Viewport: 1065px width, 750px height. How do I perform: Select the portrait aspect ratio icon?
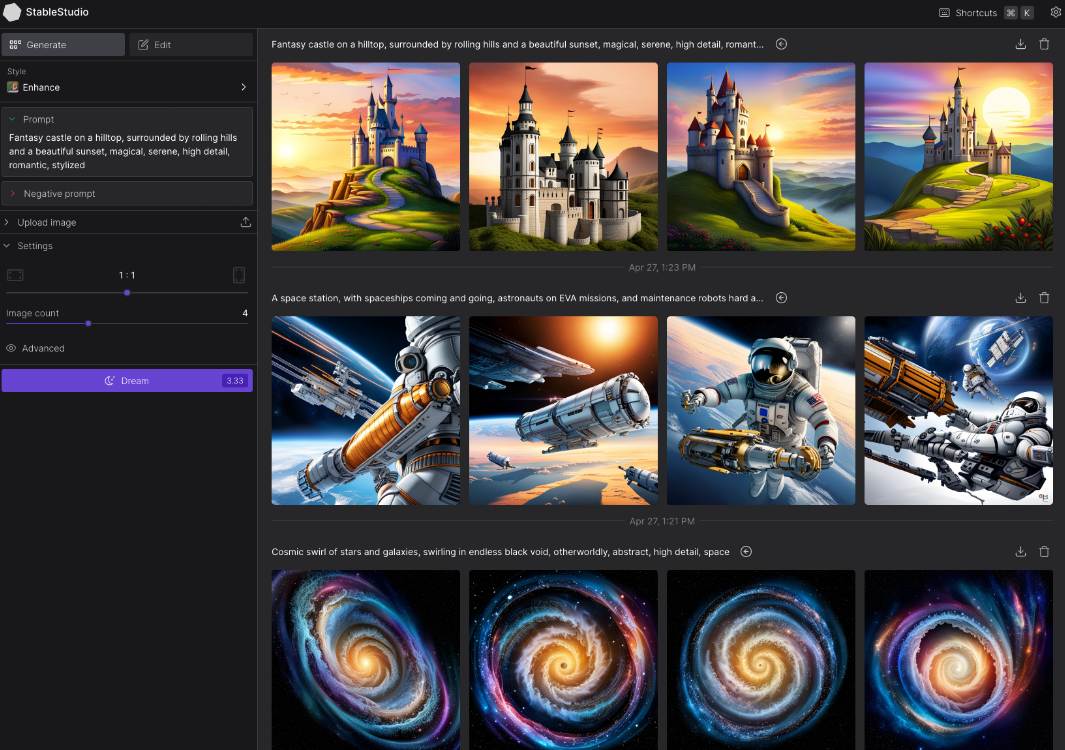[x=239, y=275]
